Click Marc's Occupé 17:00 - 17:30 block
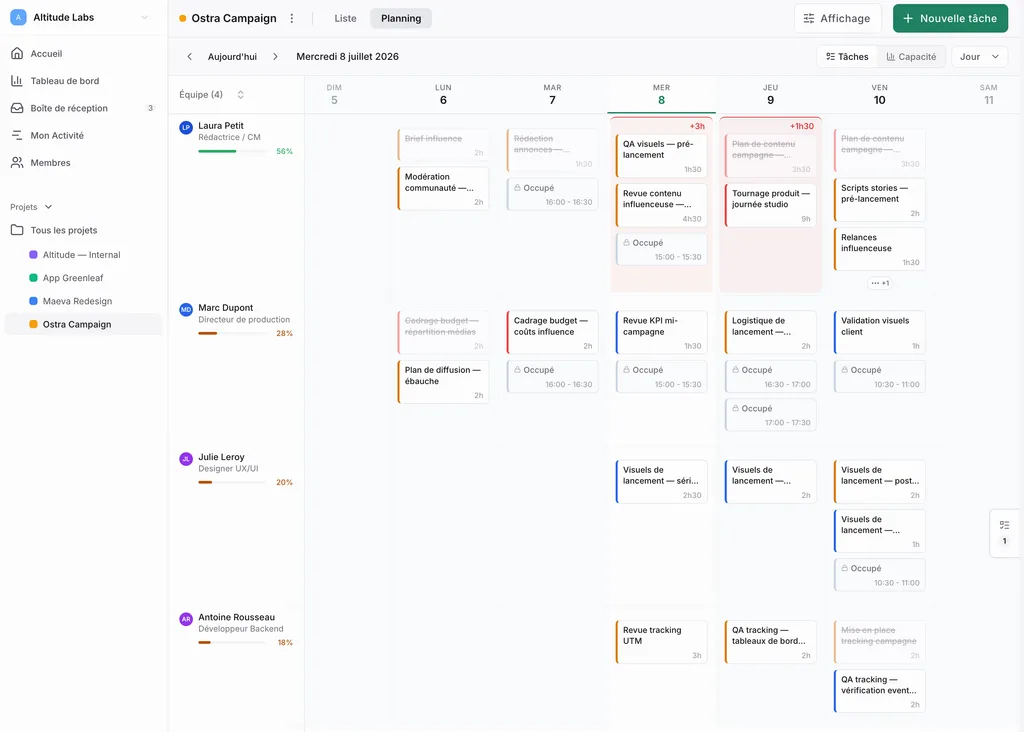This screenshot has height=732, width=1024. 770,415
